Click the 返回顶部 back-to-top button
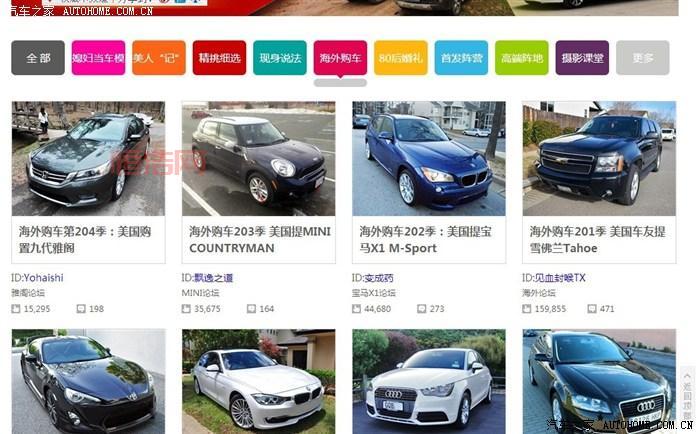This screenshot has width=700, height=434. [x=687, y=395]
